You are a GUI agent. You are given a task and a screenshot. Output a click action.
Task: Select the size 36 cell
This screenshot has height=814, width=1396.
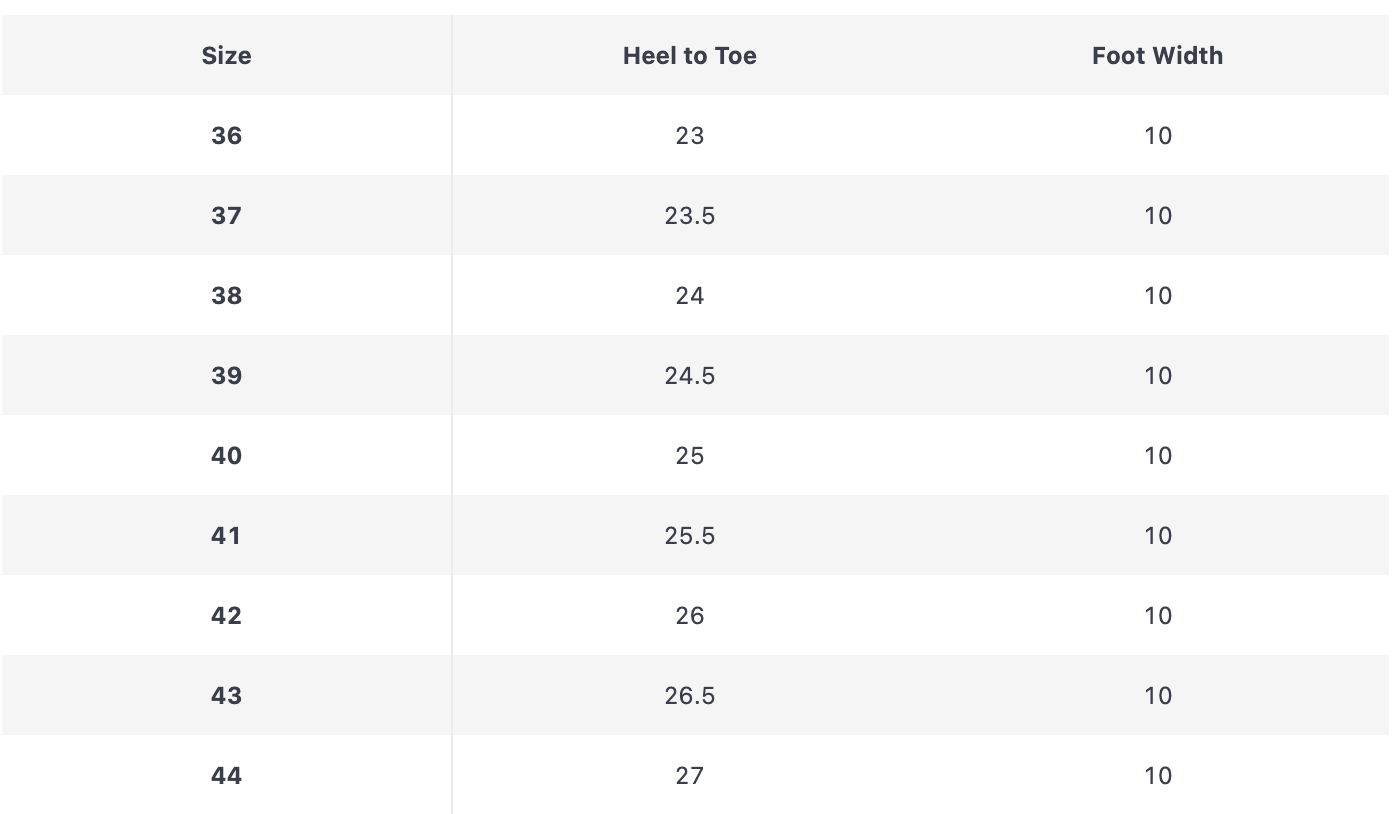(226, 135)
